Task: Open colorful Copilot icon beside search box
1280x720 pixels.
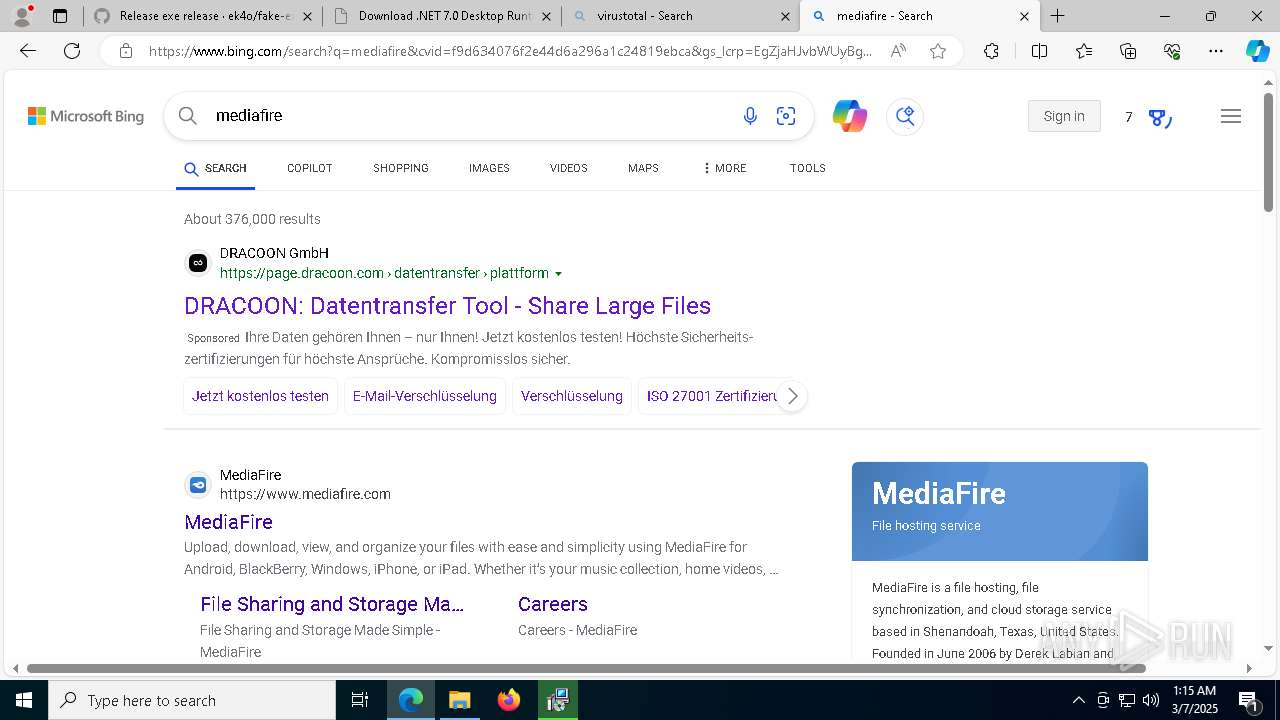Action: point(850,116)
